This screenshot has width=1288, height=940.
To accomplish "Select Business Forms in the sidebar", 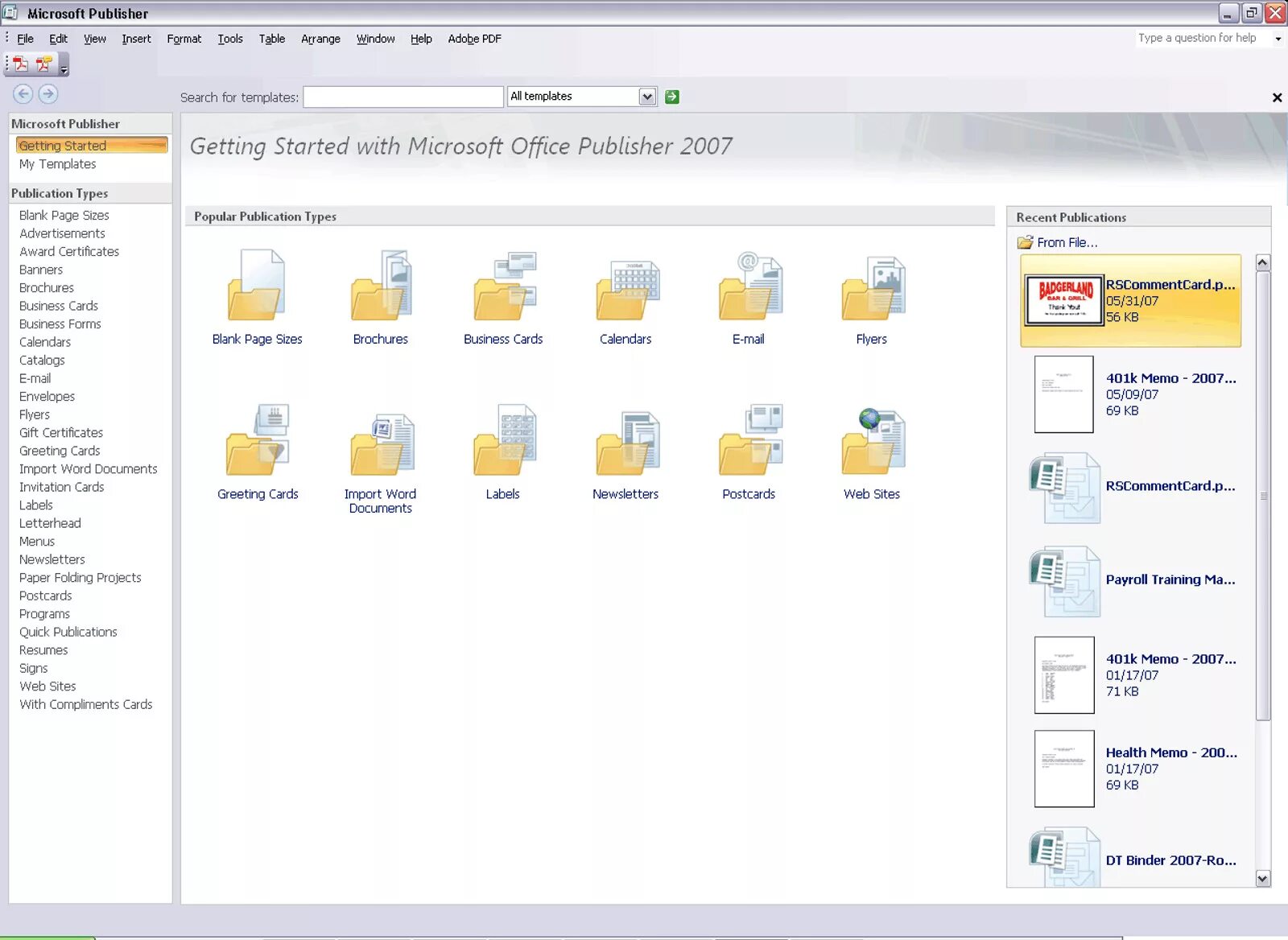I will (60, 324).
